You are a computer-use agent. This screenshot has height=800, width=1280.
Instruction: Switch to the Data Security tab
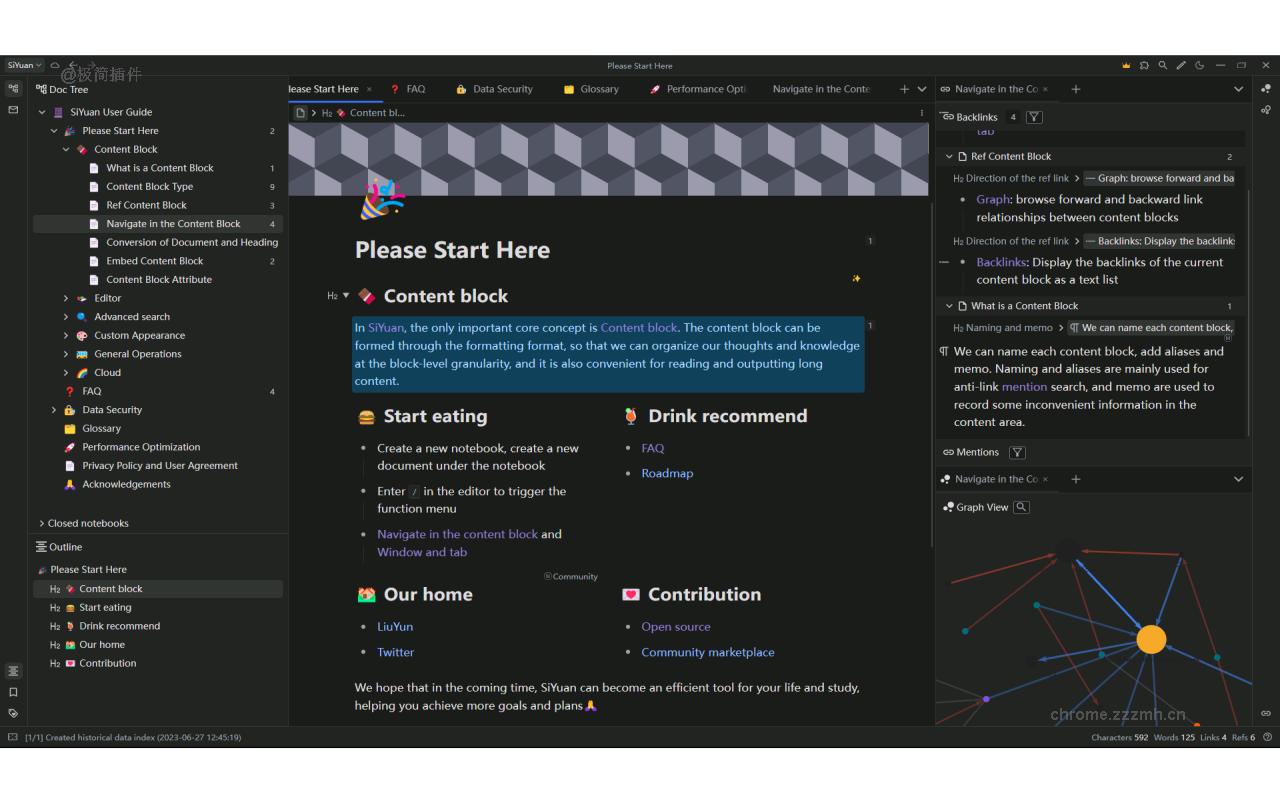(x=494, y=89)
